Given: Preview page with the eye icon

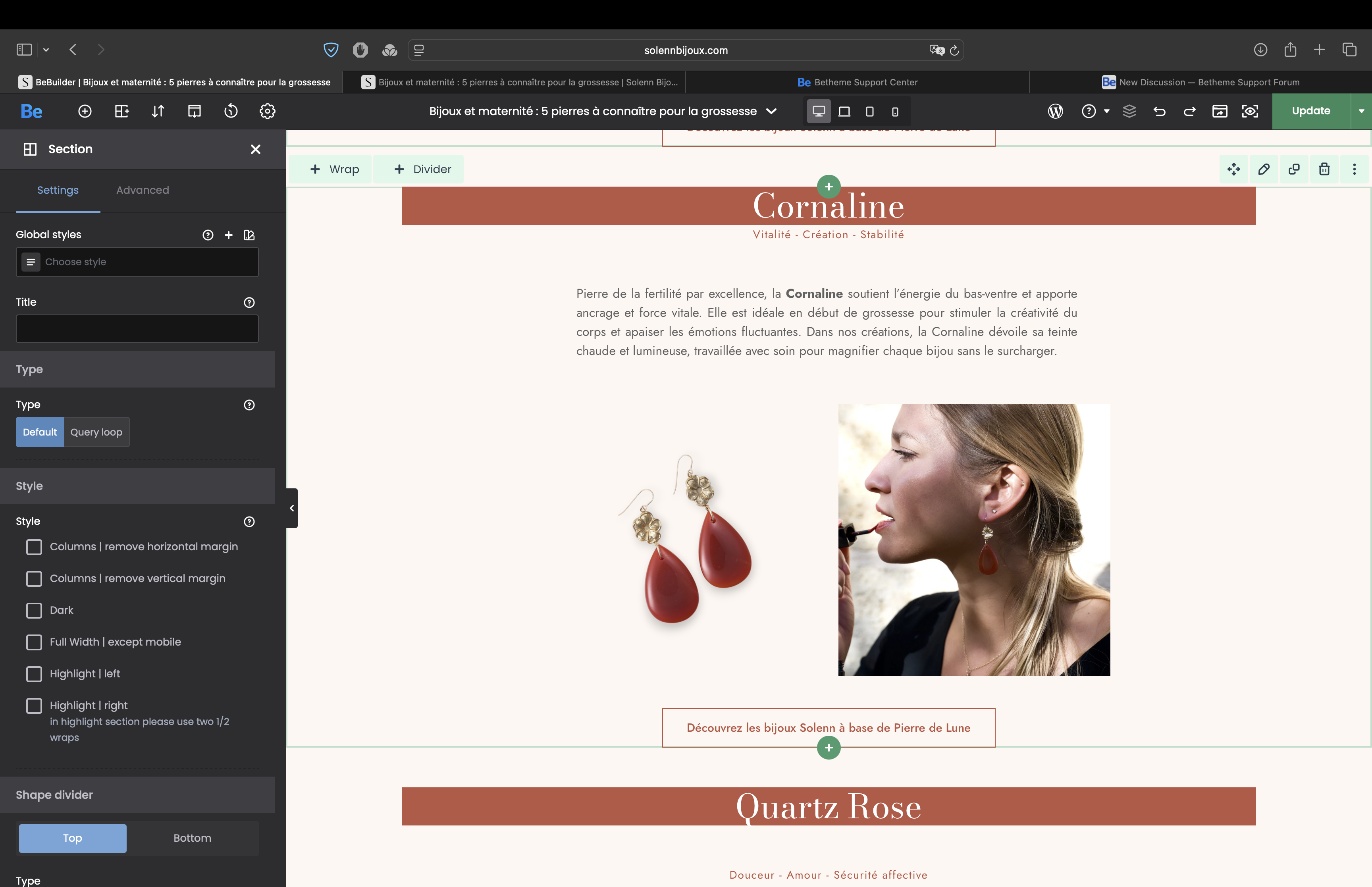Looking at the screenshot, I should (1250, 111).
